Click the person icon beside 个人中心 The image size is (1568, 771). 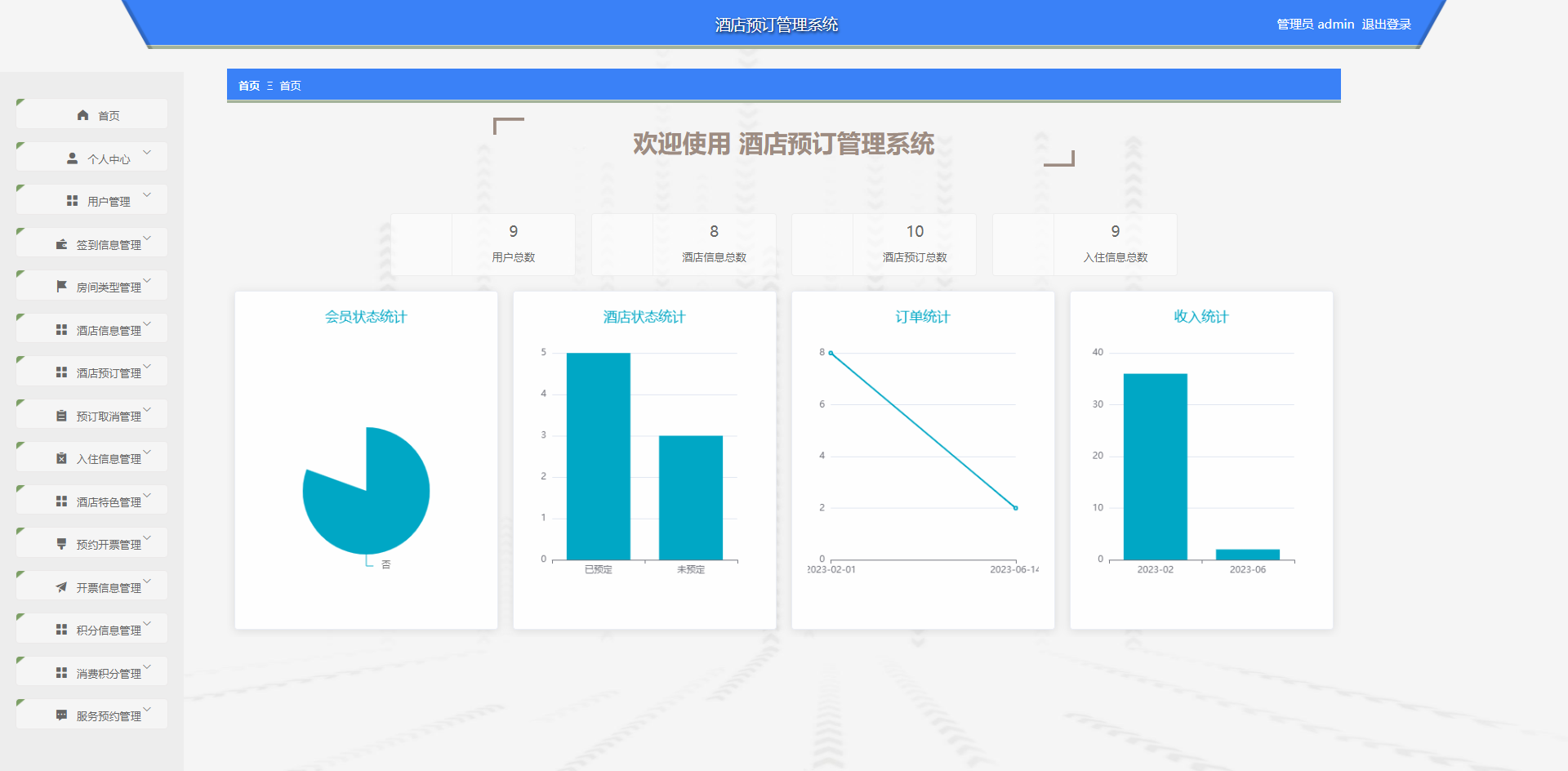[x=72, y=158]
